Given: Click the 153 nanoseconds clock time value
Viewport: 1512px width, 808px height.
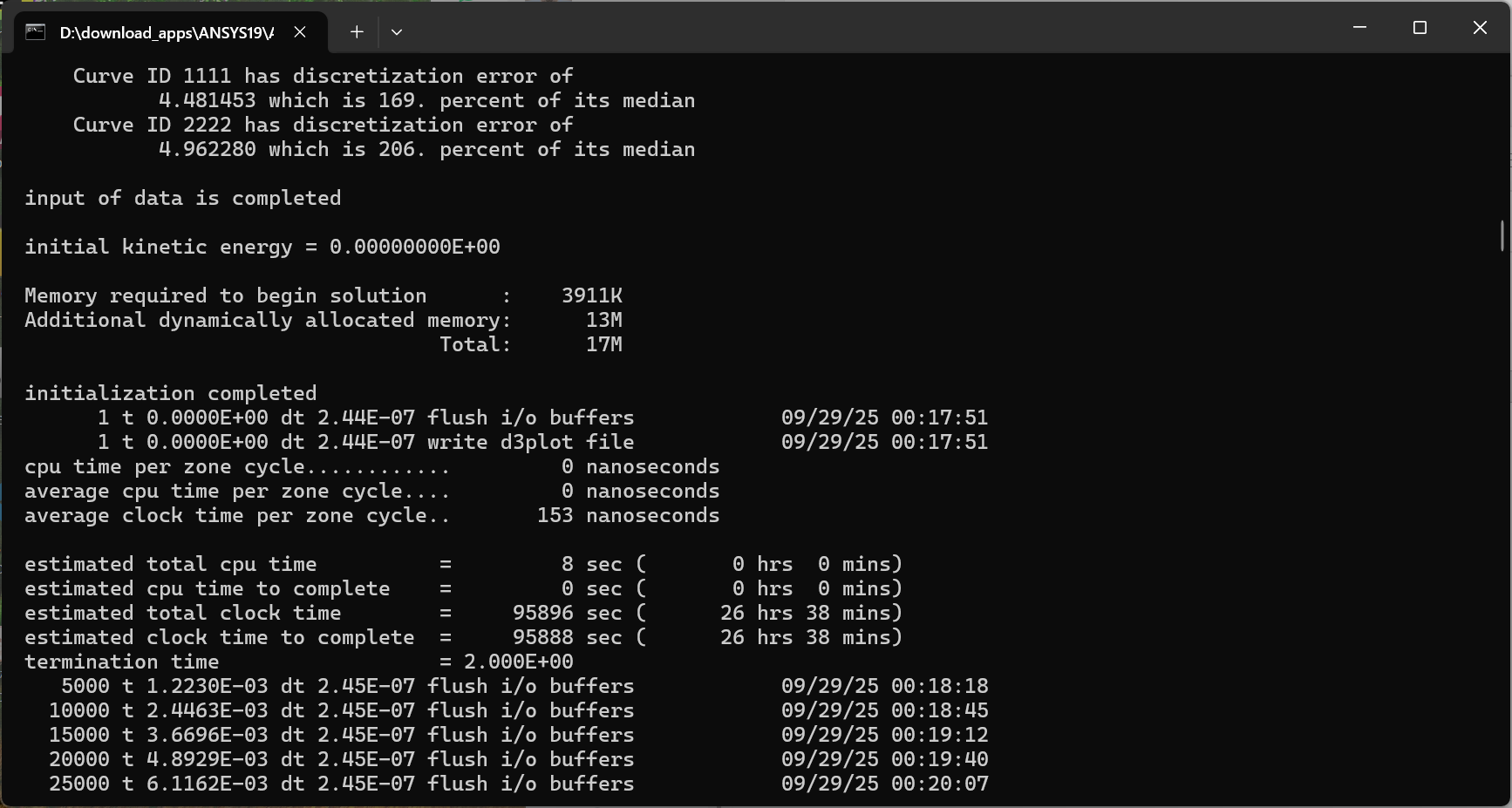Looking at the screenshot, I should coord(629,515).
